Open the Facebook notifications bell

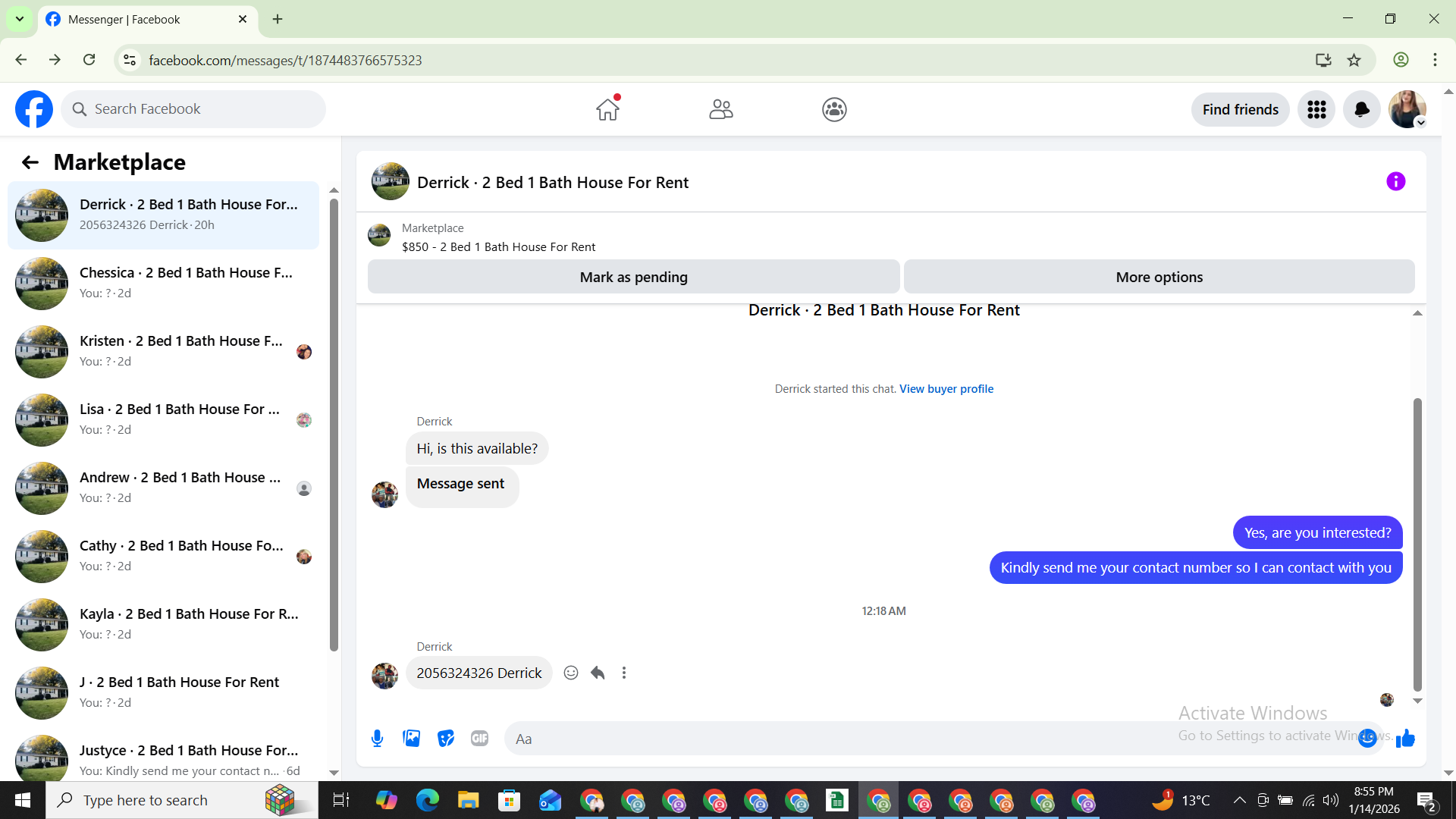[1361, 109]
